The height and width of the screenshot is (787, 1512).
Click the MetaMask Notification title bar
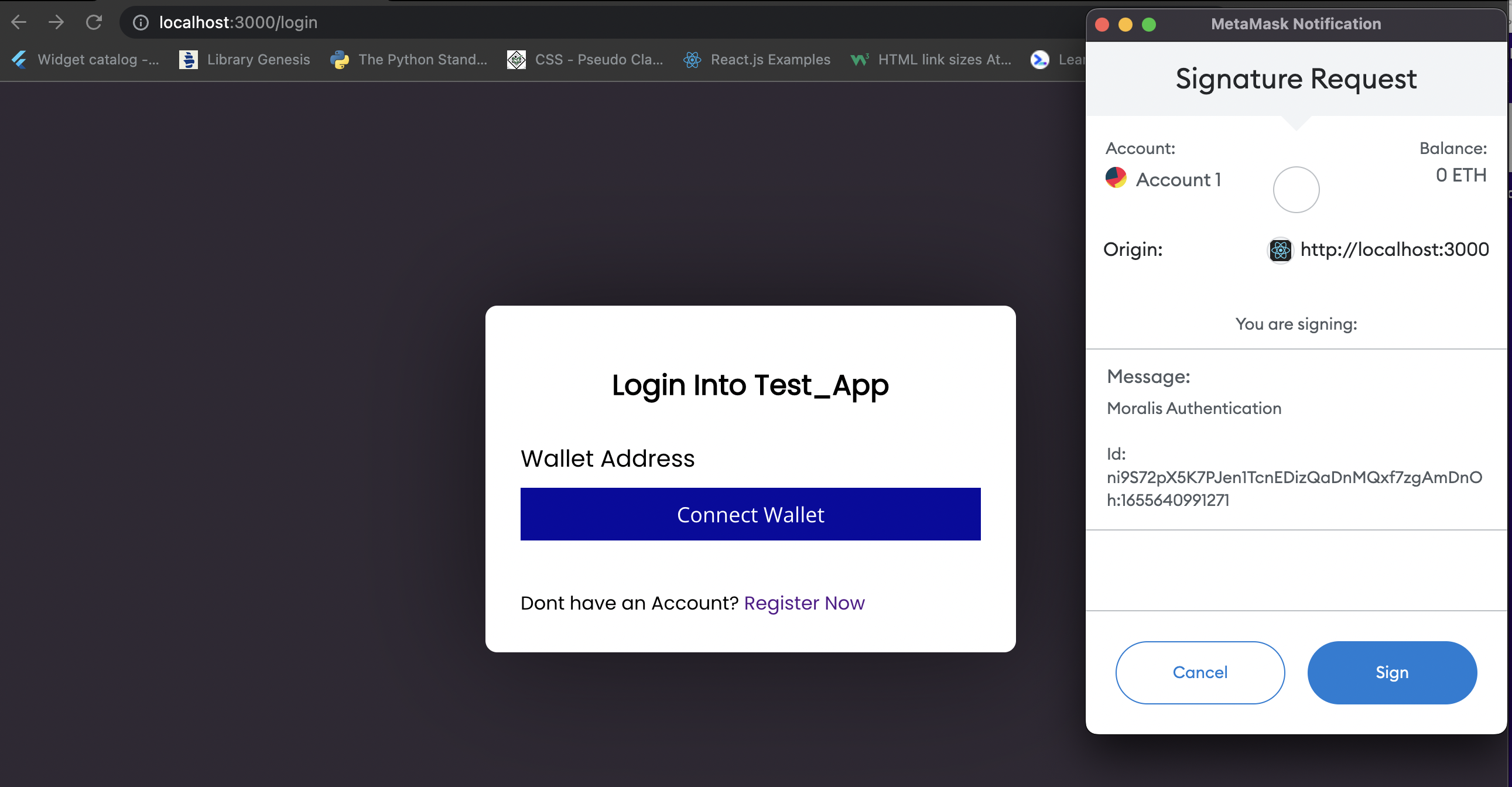tap(1295, 24)
